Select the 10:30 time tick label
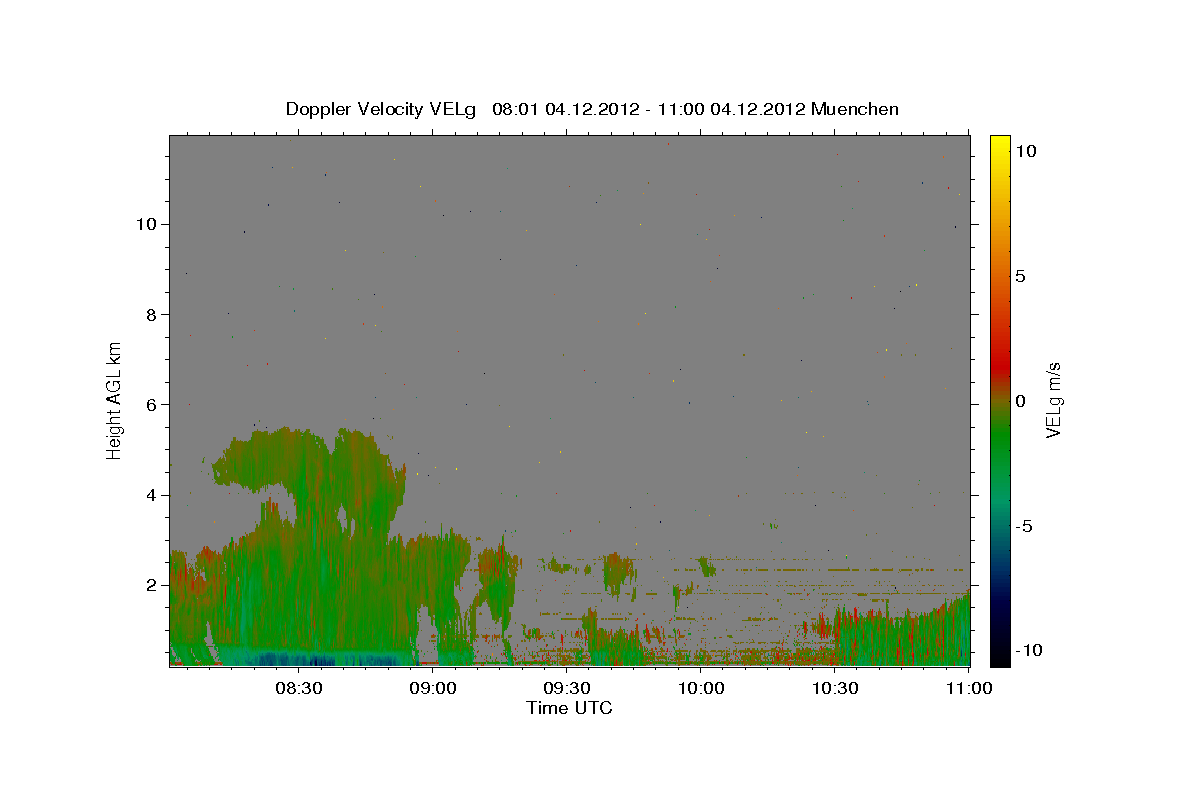This screenshot has width=1200, height=800. pyautogui.click(x=835, y=688)
